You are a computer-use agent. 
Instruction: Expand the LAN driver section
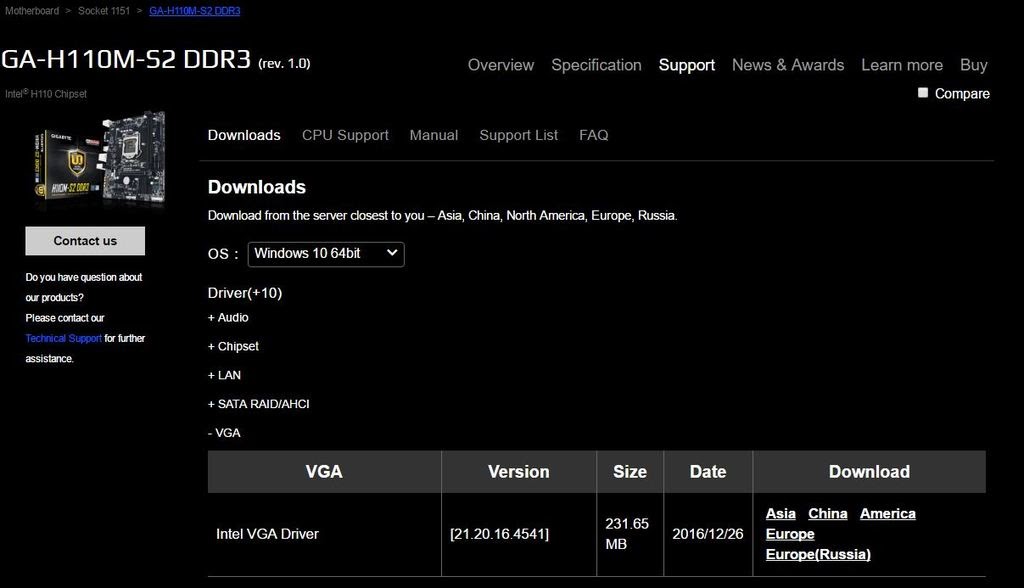pyautogui.click(x=224, y=375)
